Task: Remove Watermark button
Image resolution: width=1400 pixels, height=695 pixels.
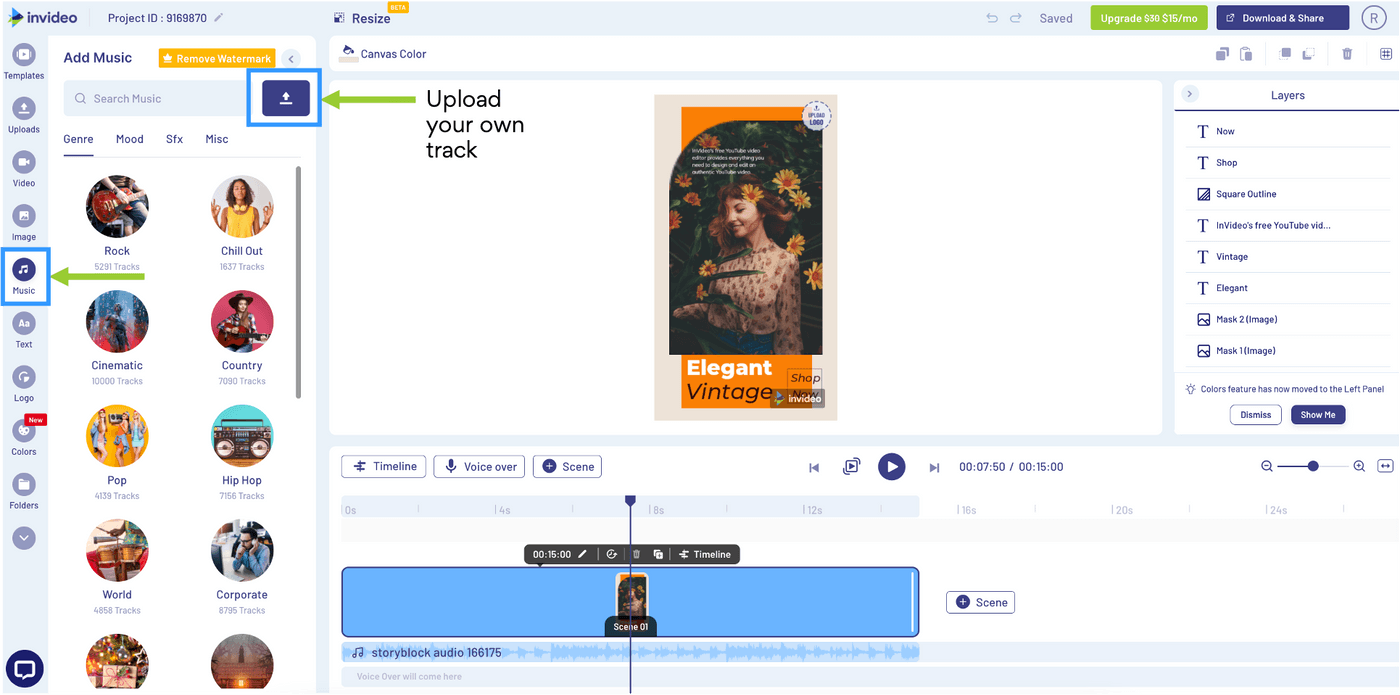Action: pyautogui.click(x=217, y=58)
